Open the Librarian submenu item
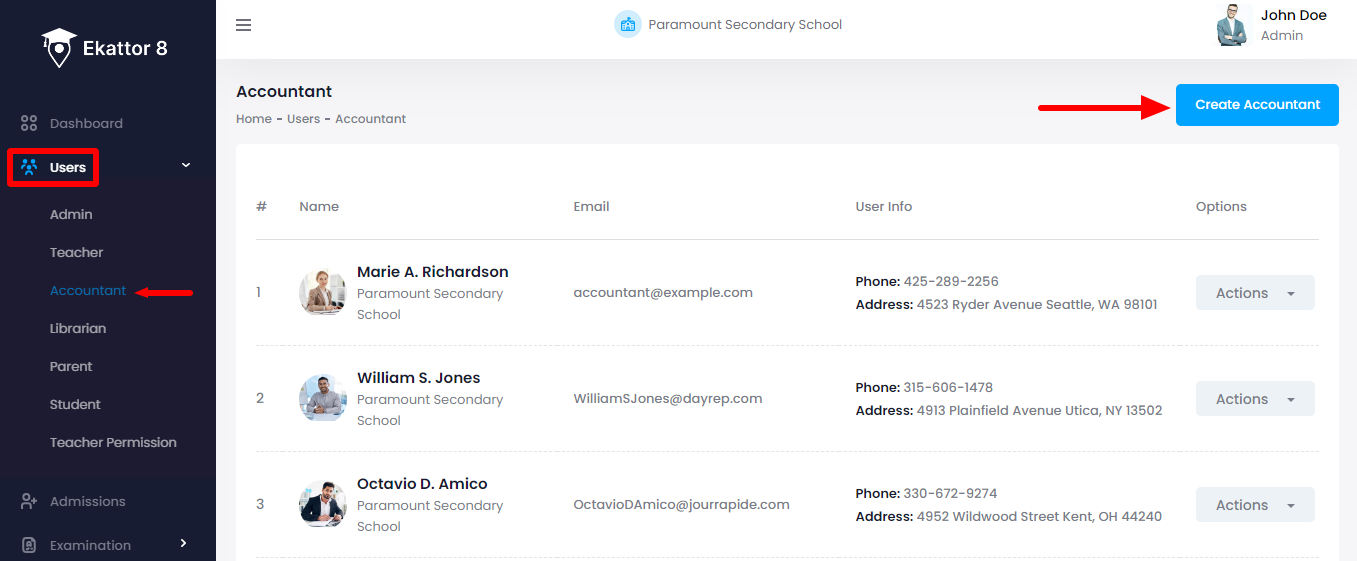Screen dimensions: 1357x561 pos(78,328)
